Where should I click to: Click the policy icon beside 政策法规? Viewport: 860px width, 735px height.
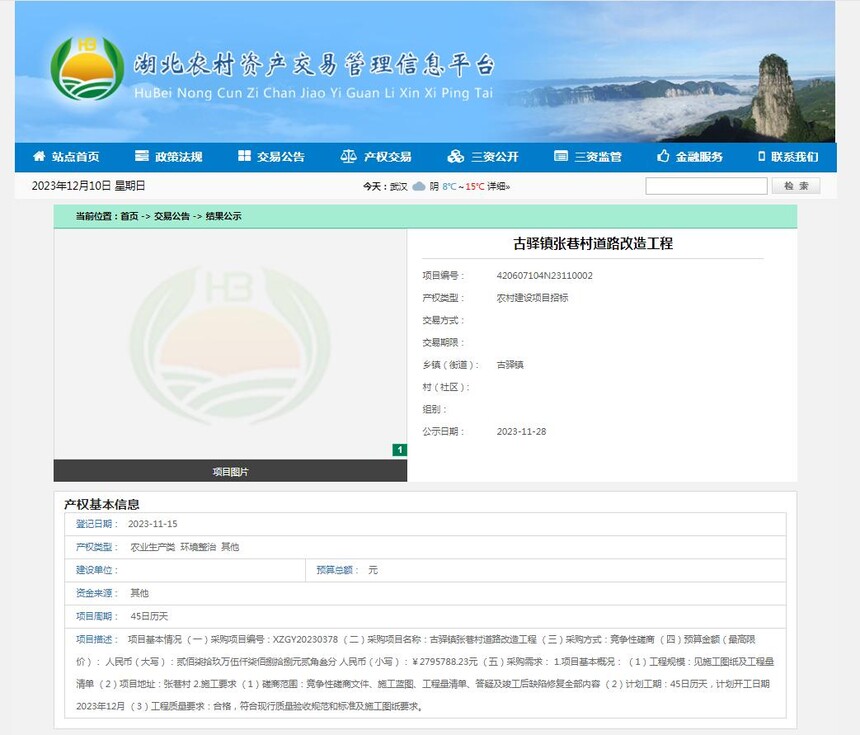(x=142, y=156)
